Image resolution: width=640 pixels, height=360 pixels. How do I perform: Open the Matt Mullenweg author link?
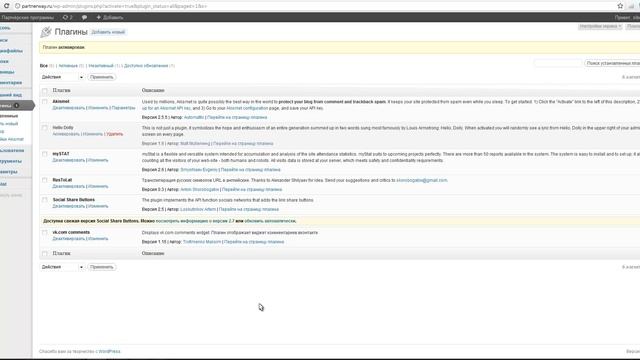(195, 144)
